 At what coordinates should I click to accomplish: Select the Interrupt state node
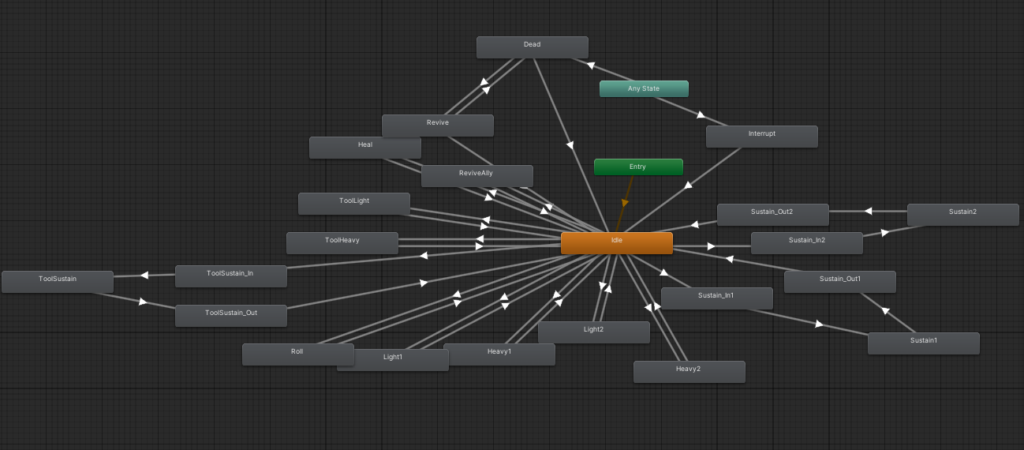762,137
